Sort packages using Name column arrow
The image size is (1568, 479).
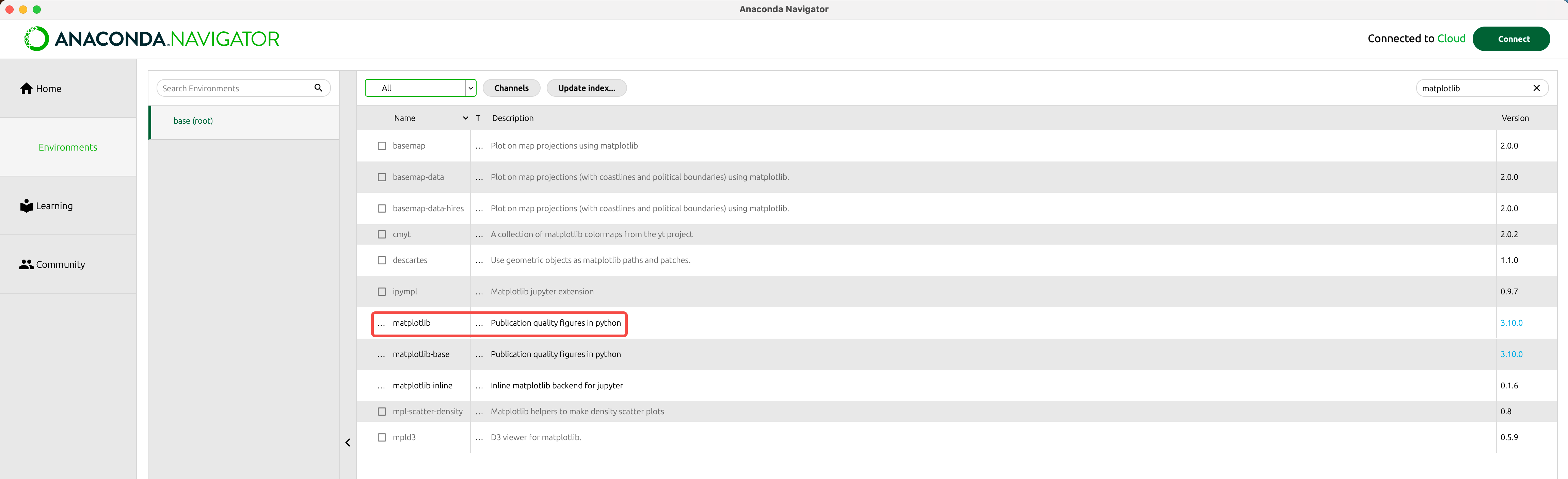(x=465, y=118)
